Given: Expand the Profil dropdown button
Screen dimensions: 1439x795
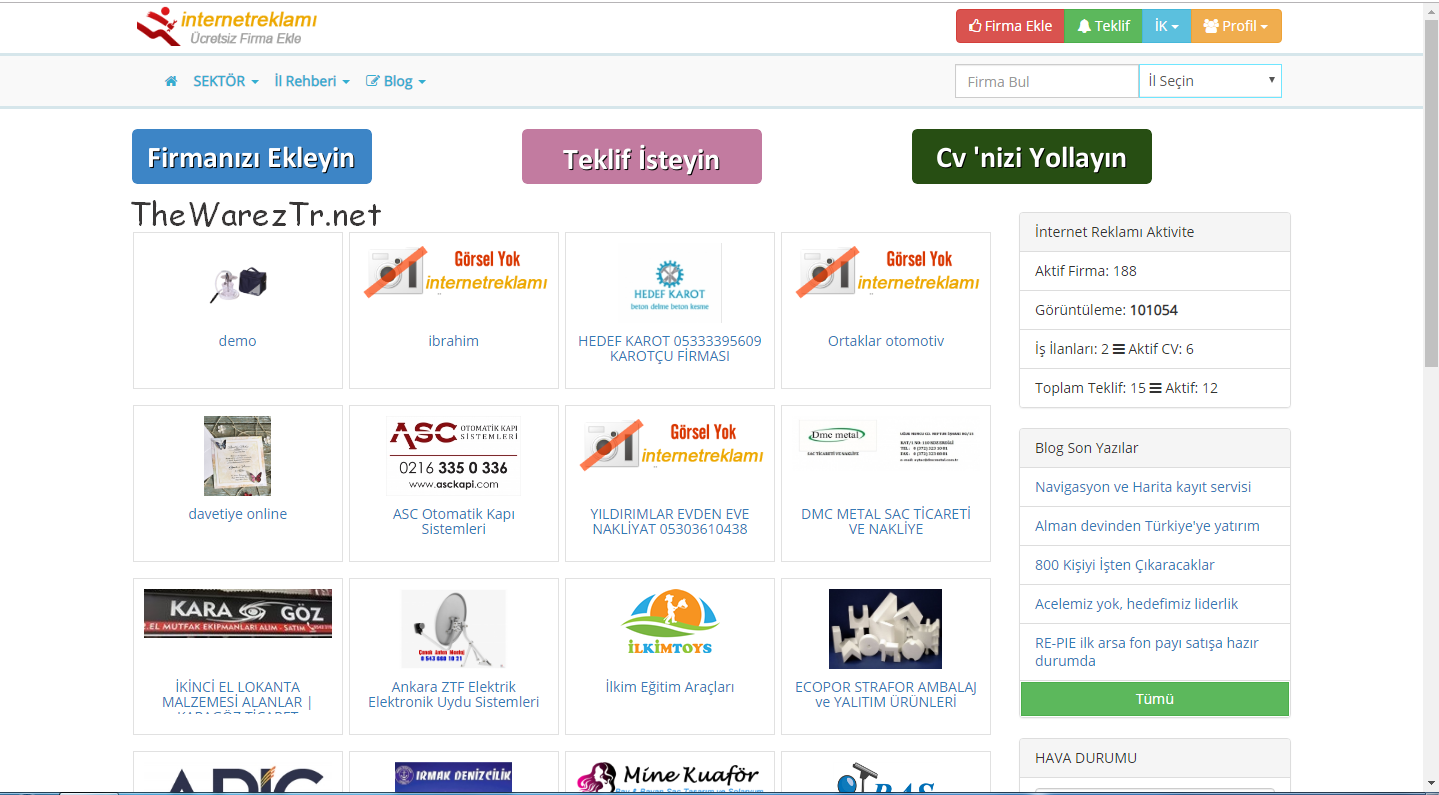Looking at the screenshot, I should coord(1236,26).
